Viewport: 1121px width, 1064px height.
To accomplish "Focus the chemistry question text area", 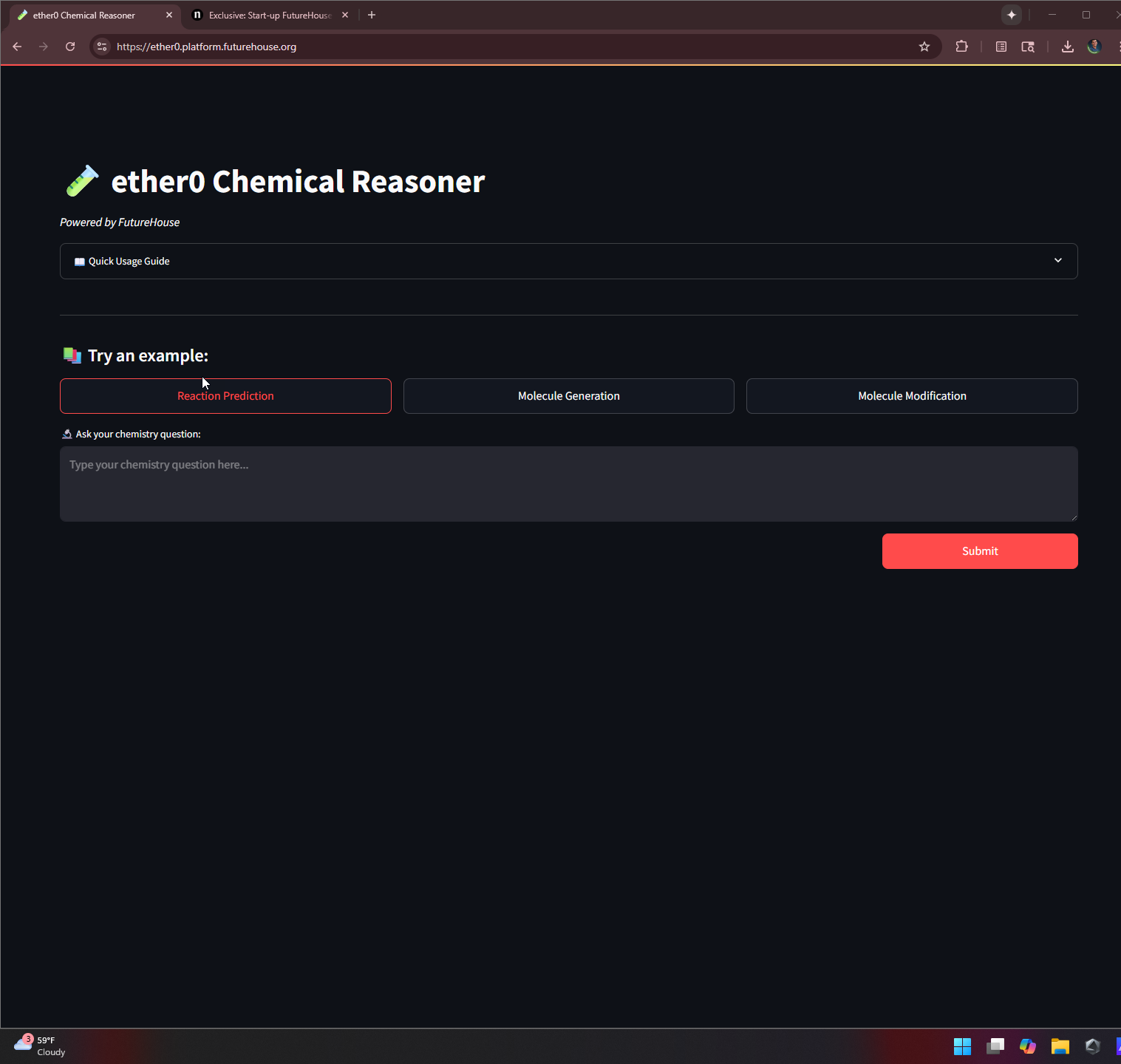I will click(x=569, y=484).
